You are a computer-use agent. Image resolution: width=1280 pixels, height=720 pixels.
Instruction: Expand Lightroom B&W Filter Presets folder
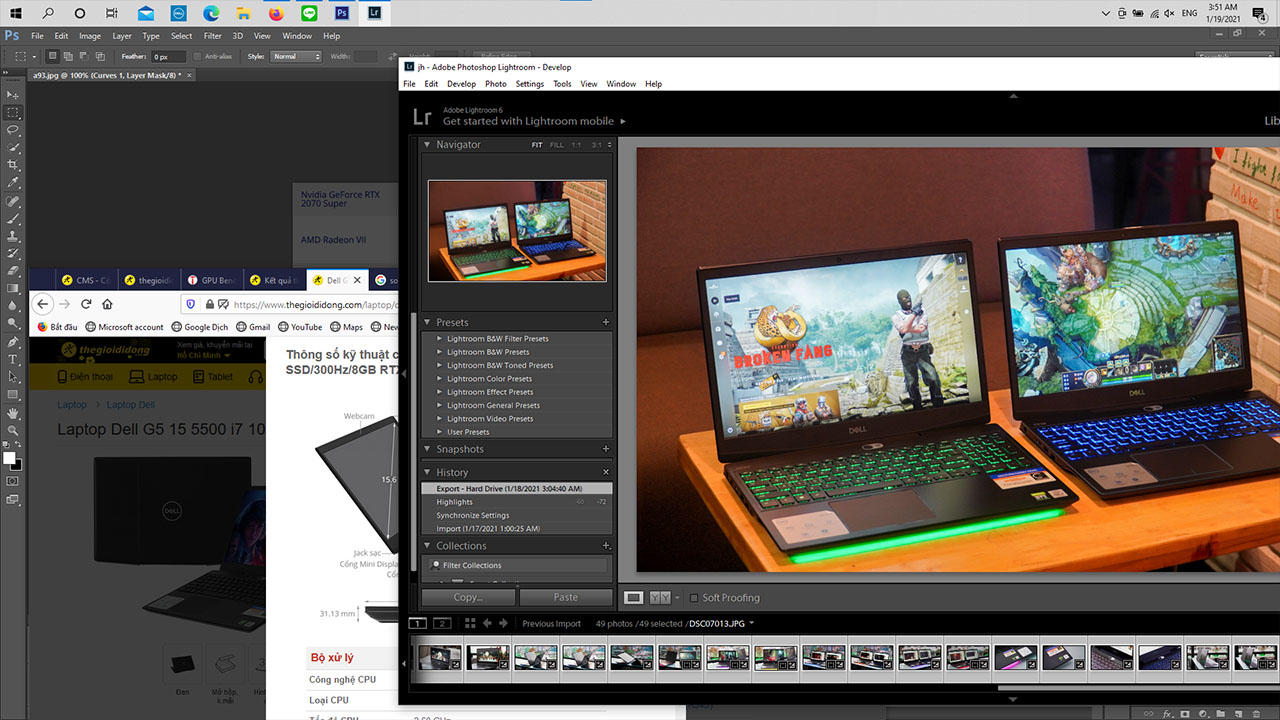point(439,339)
